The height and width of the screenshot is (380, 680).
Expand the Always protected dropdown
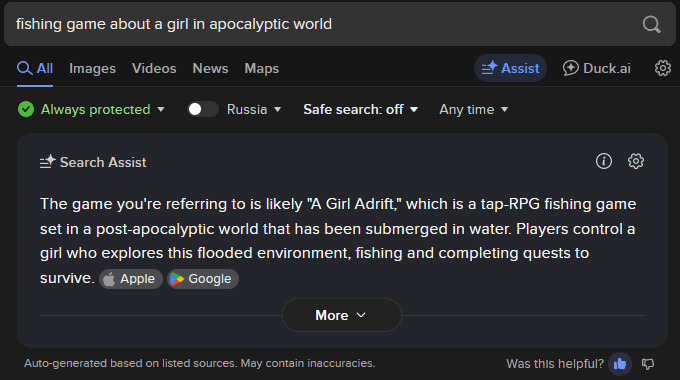pos(103,109)
